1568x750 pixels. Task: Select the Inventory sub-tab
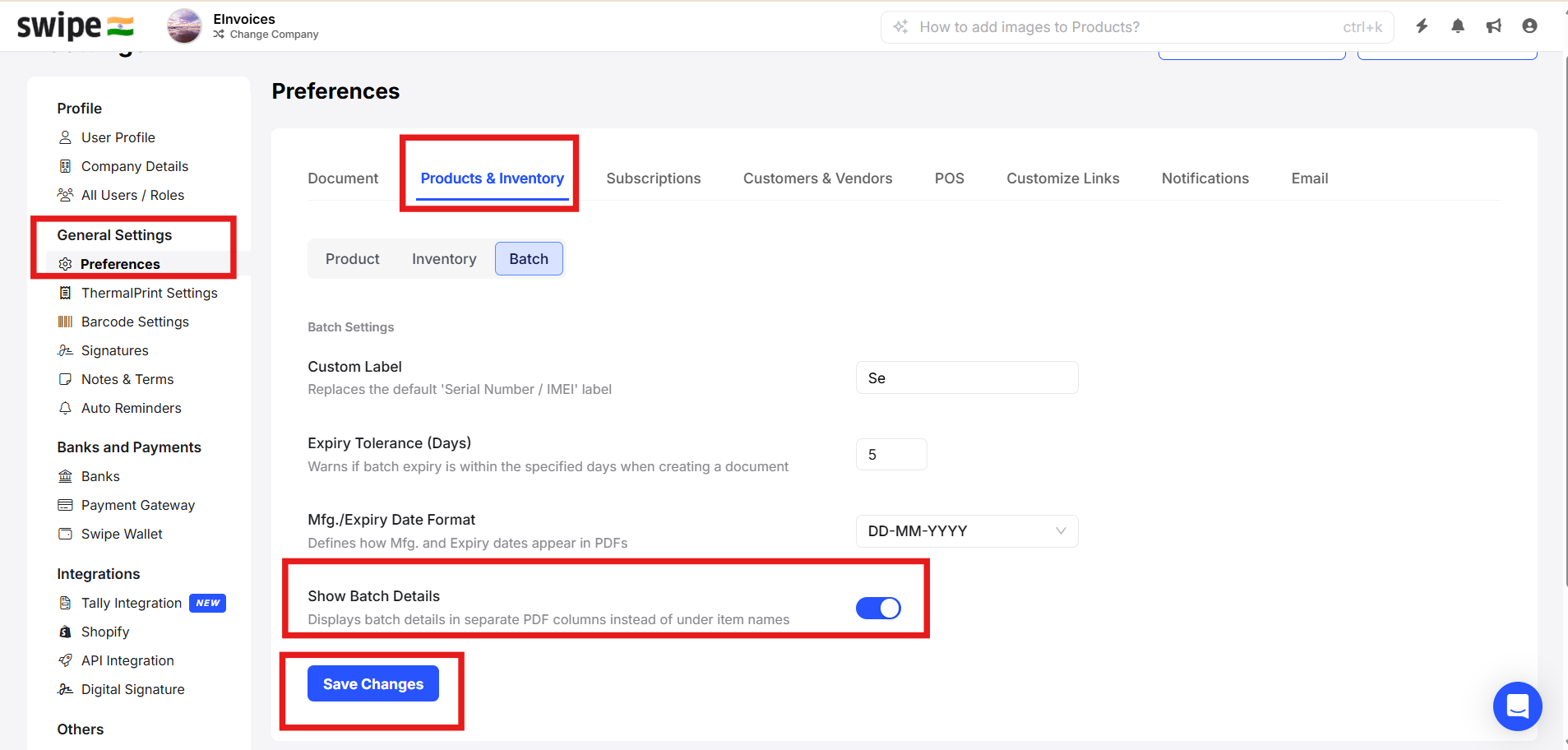444,259
